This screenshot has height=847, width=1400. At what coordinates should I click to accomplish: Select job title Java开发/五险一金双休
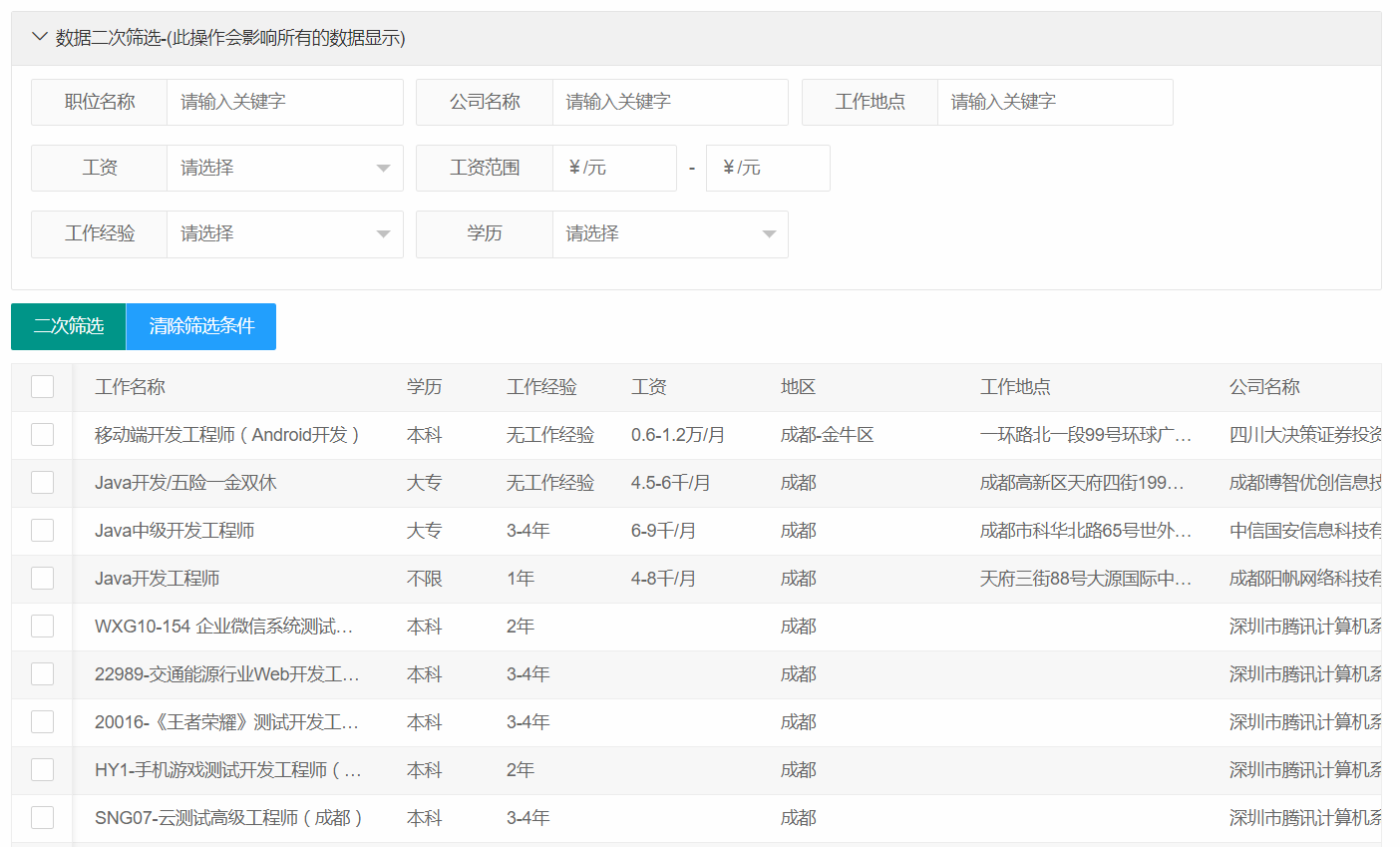(x=185, y=483)
